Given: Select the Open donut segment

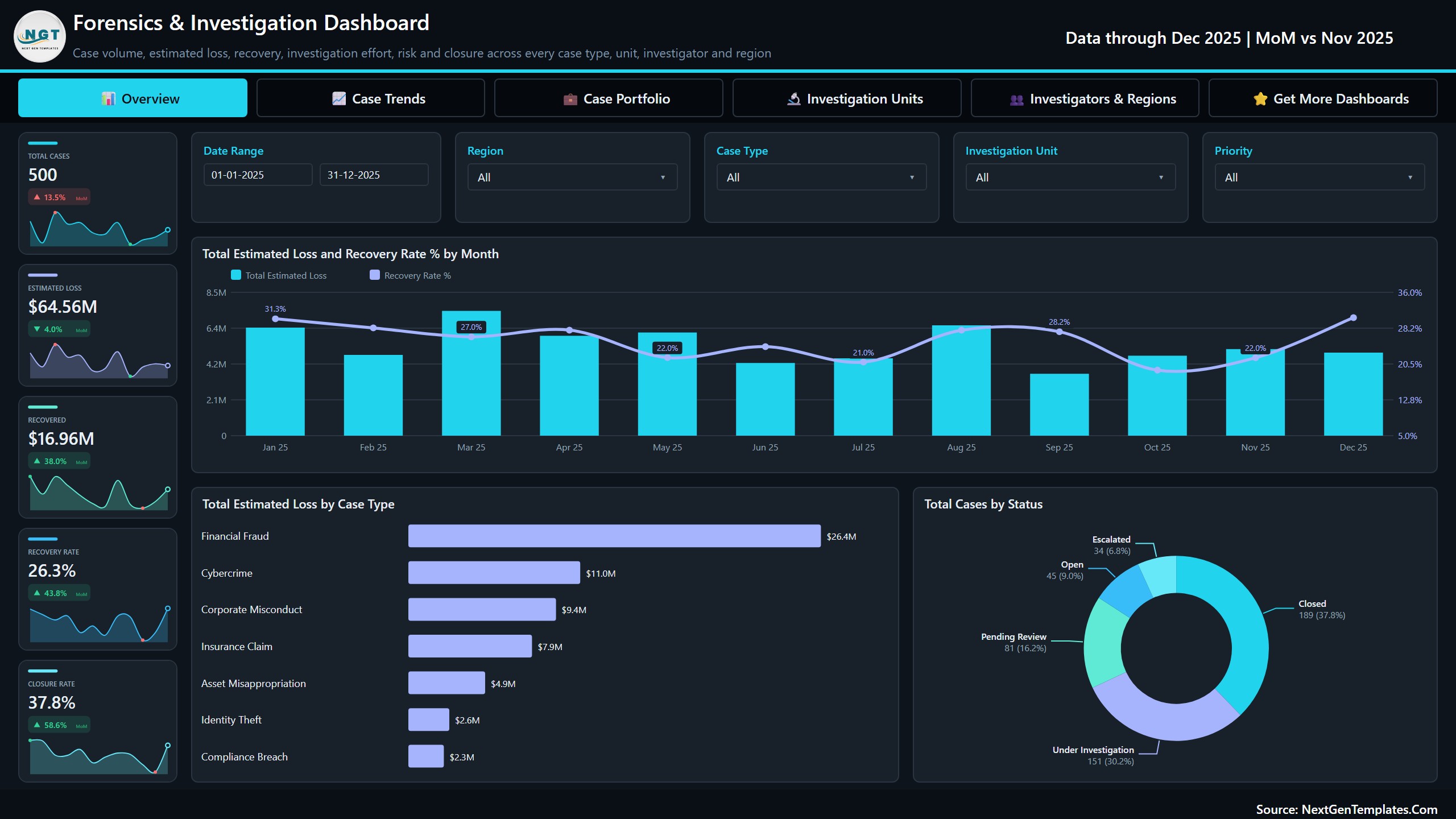Looking at the screenshot, I should pos(1127,591).
